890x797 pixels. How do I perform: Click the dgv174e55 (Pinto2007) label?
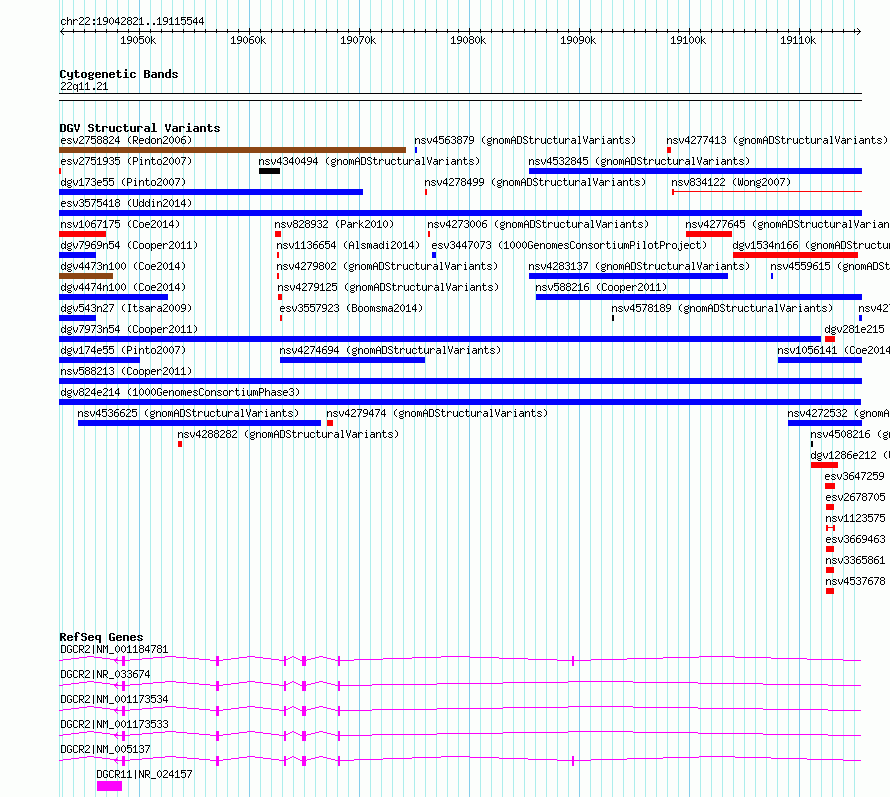coord(123,350)
